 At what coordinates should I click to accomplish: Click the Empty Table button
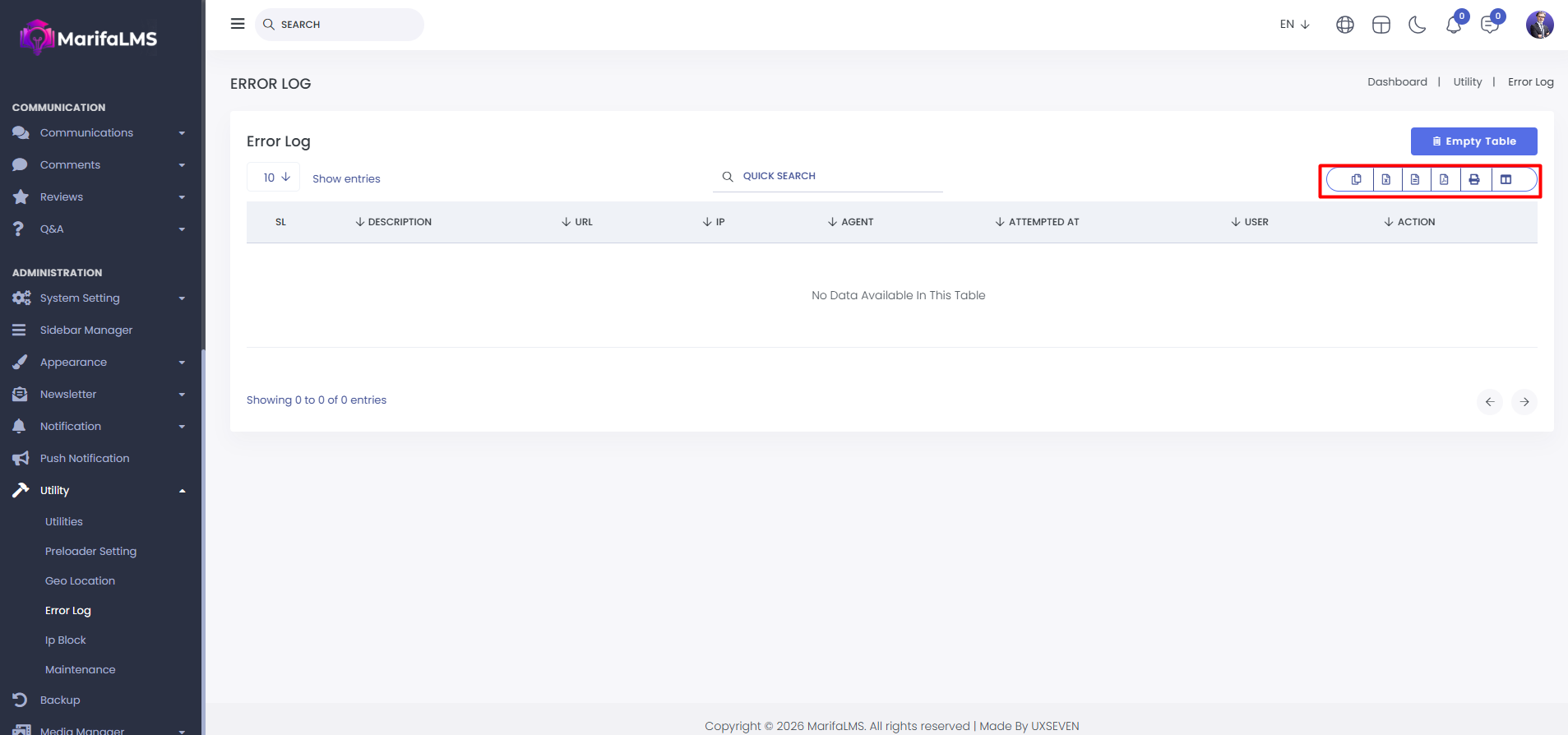pos(1473,141)
